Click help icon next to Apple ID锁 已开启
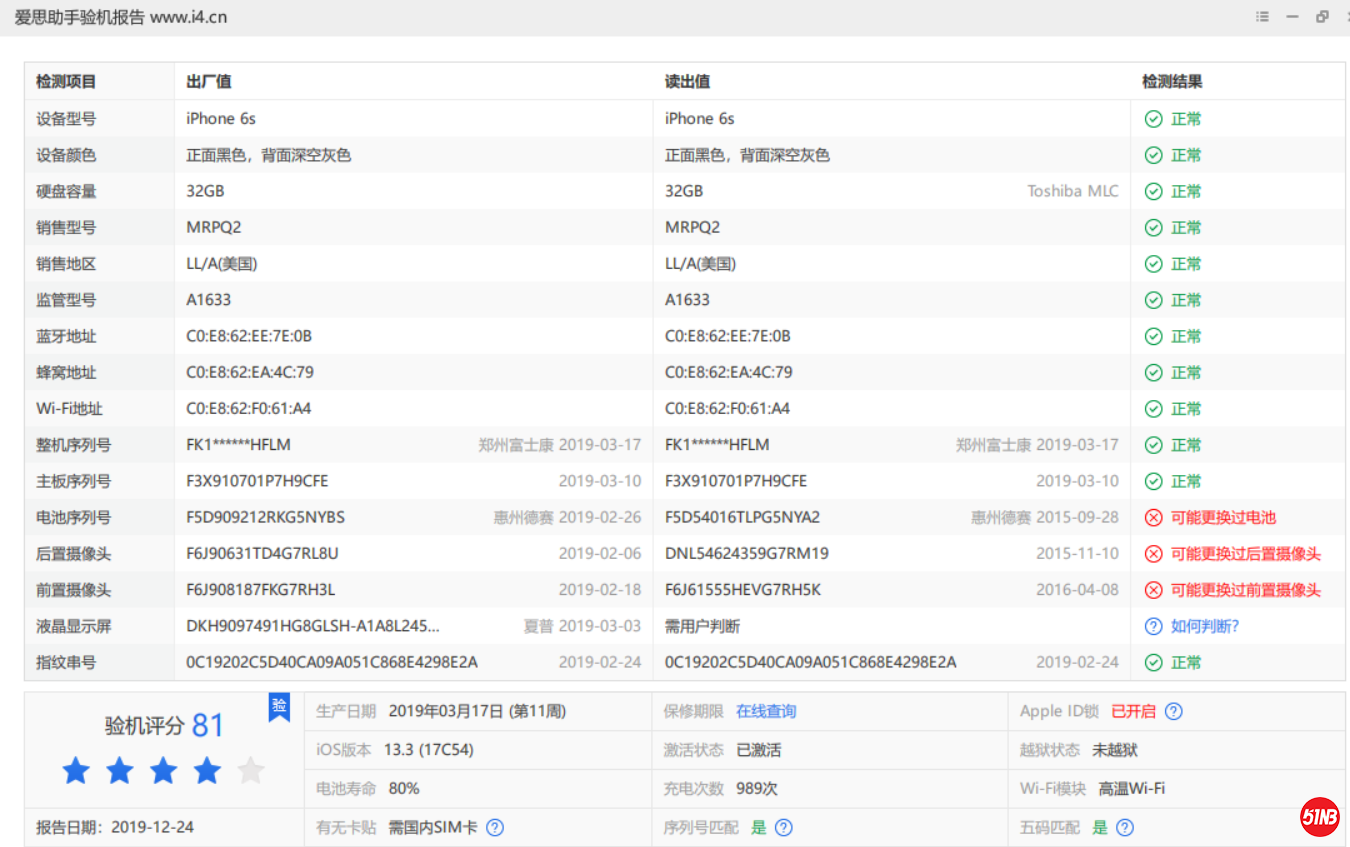This screenshot has width=1350, height=847. point(1174,712)
